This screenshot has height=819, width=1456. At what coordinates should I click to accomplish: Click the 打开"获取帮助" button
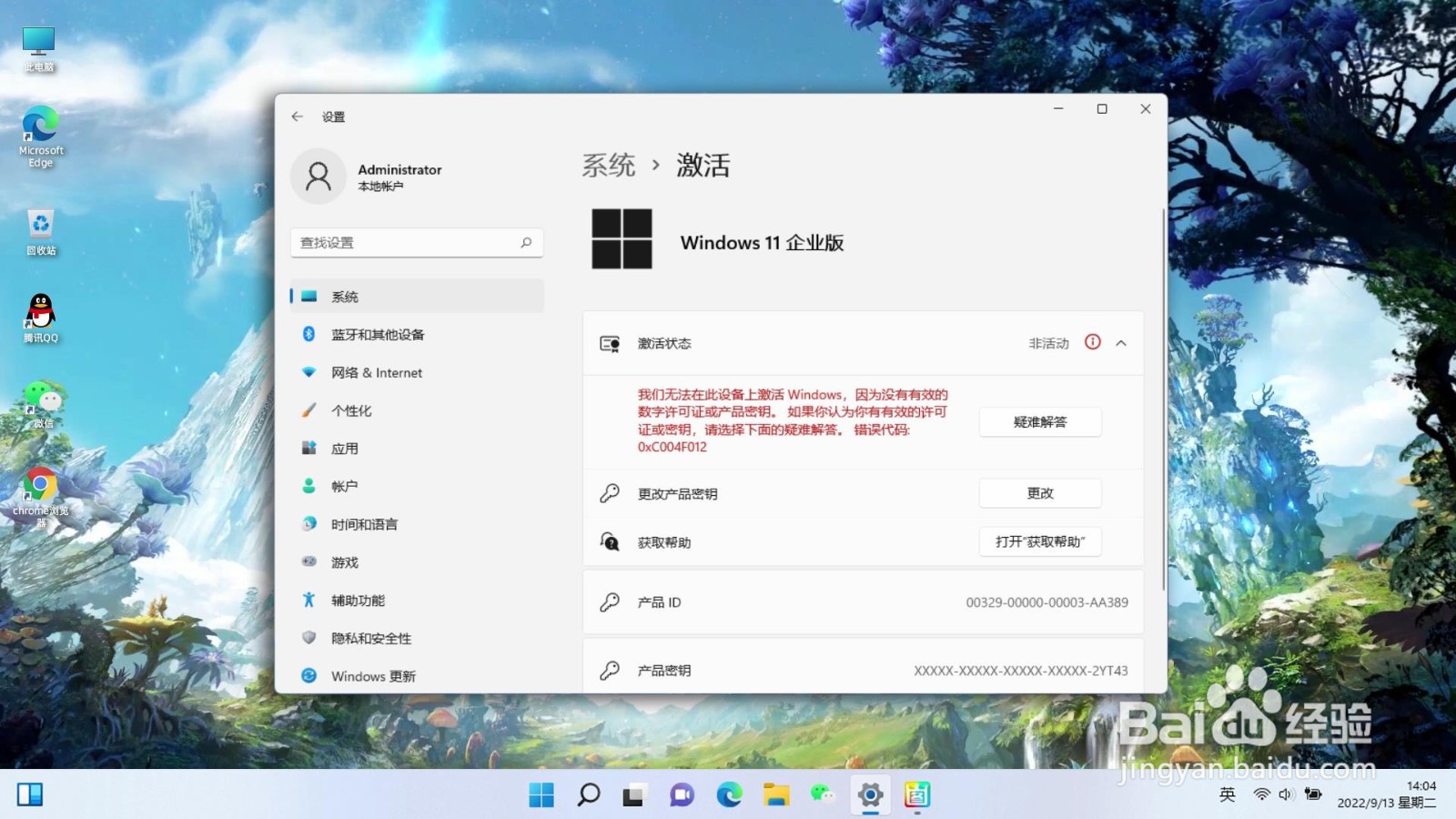pos(1040,541)
